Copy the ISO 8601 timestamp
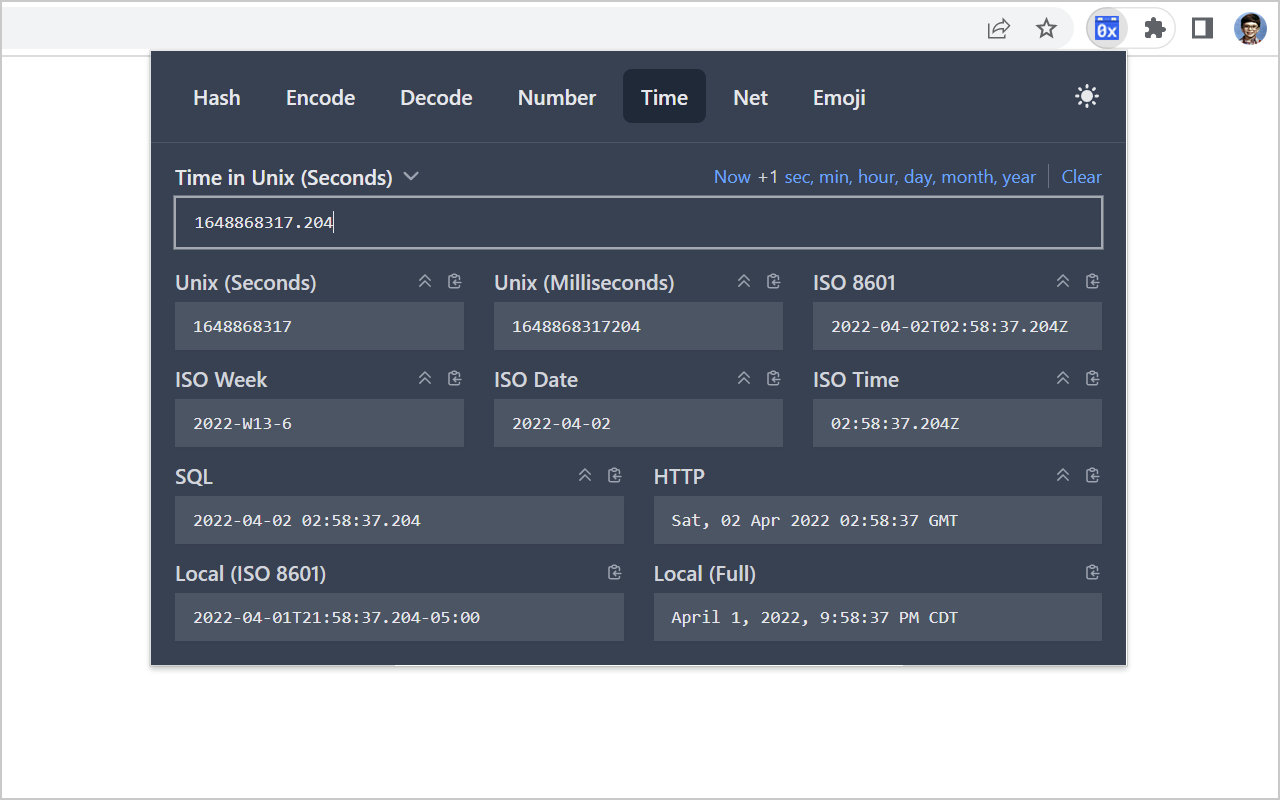The width and height of the screenshot is (1280, 800). tap(1092, 281)
